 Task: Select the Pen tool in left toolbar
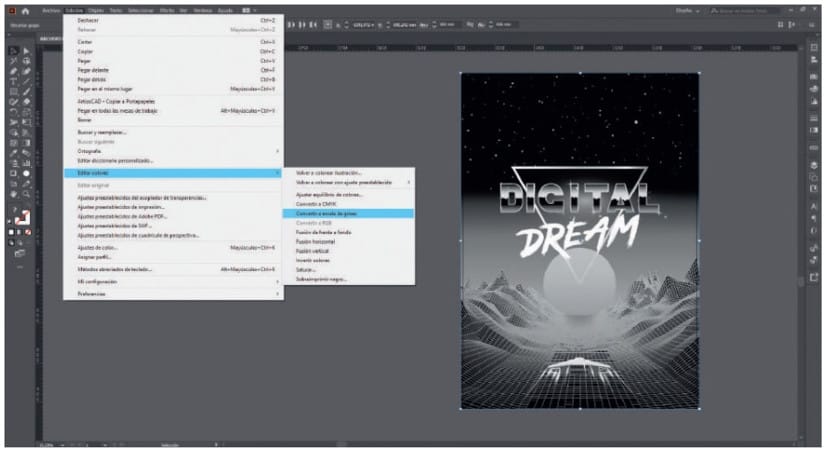pyautogui.click(x=11, y=71)
